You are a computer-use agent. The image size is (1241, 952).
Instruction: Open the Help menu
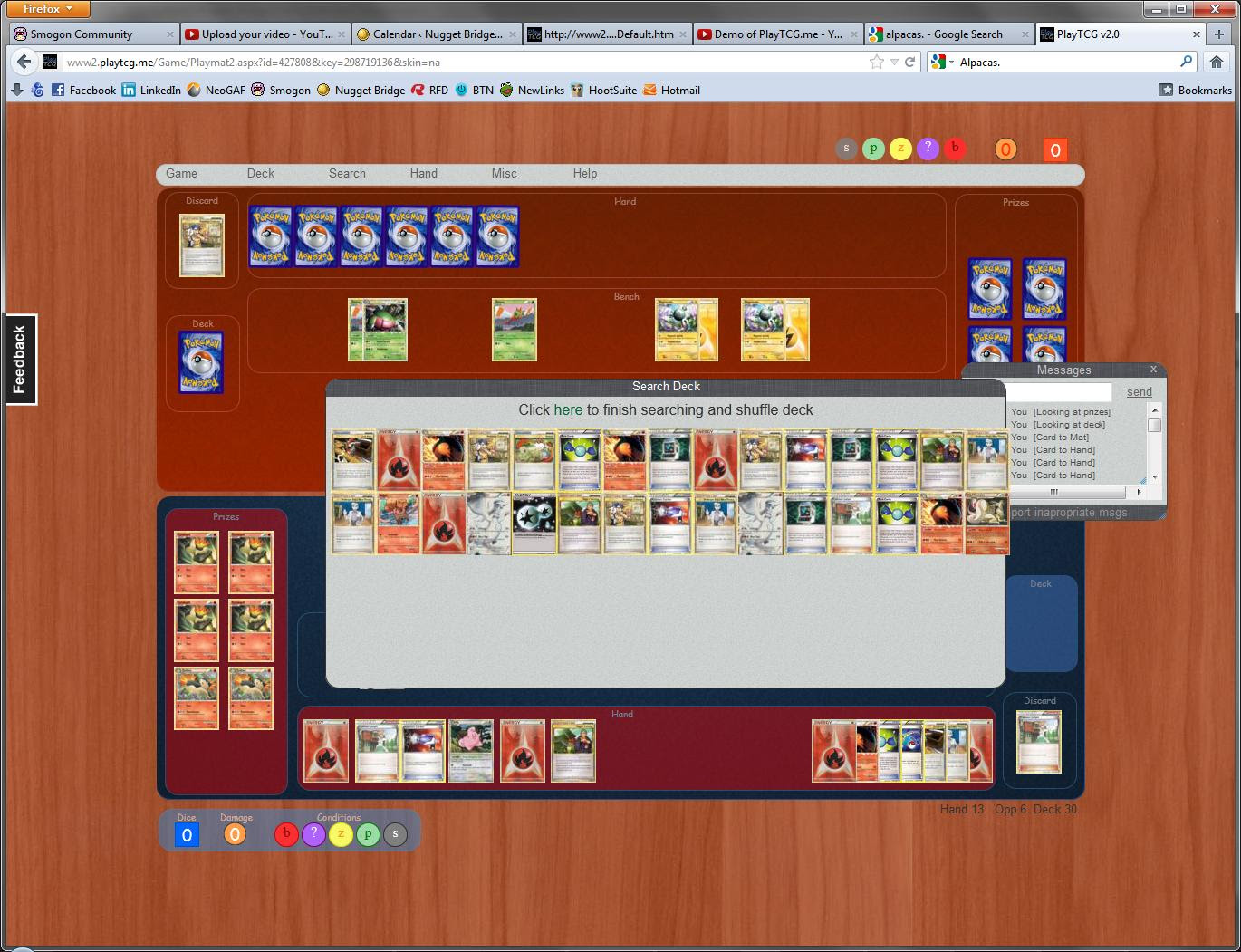[x=585, y=173]
